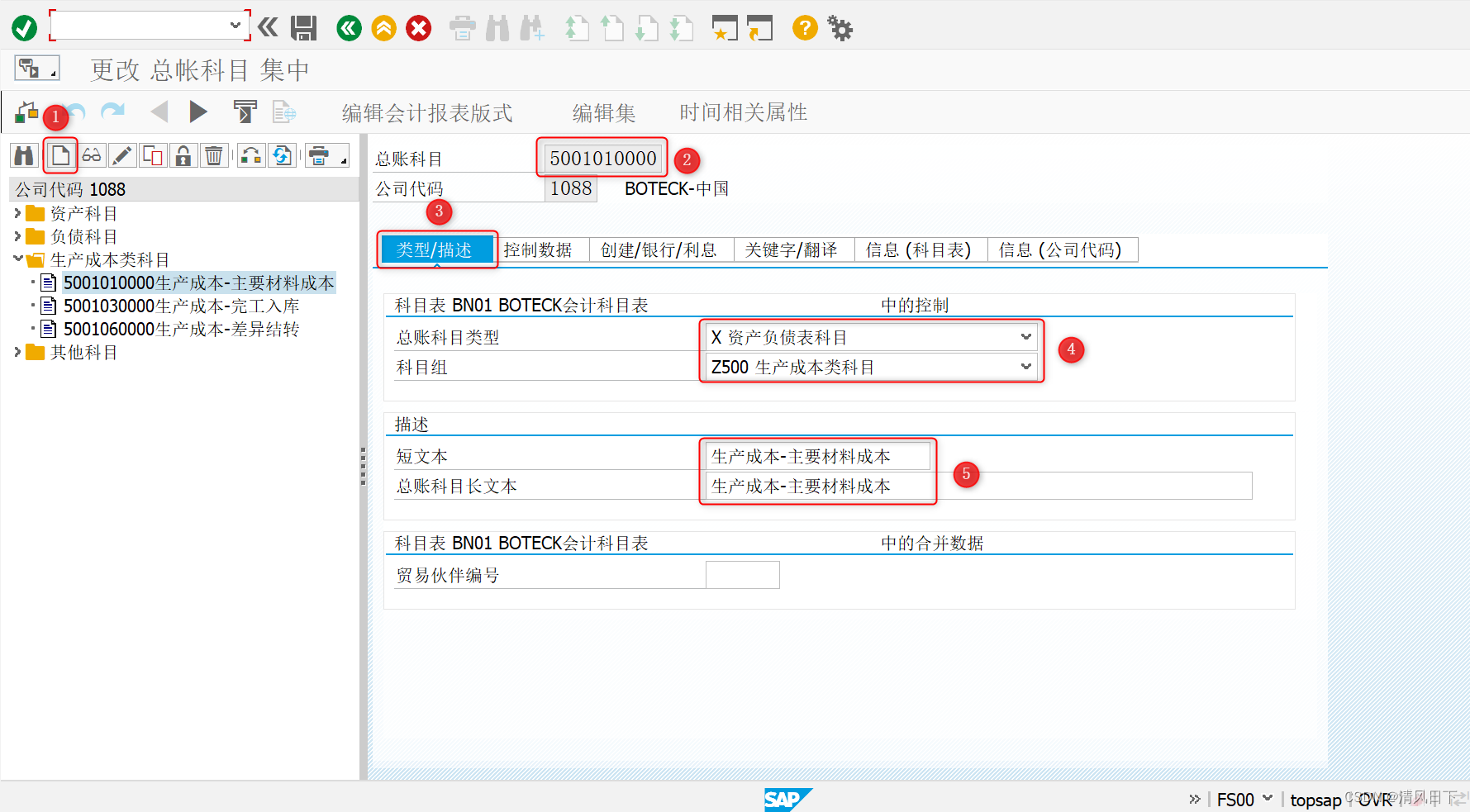This screenshot has width=1470, height=812.
Task: Click the 时间相关属性 button
Action: click(741, 112)
